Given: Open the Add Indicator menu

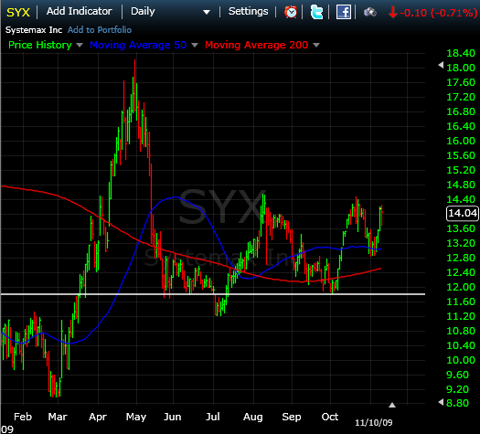Looking at the screenshot, I should tap(79, 11).
